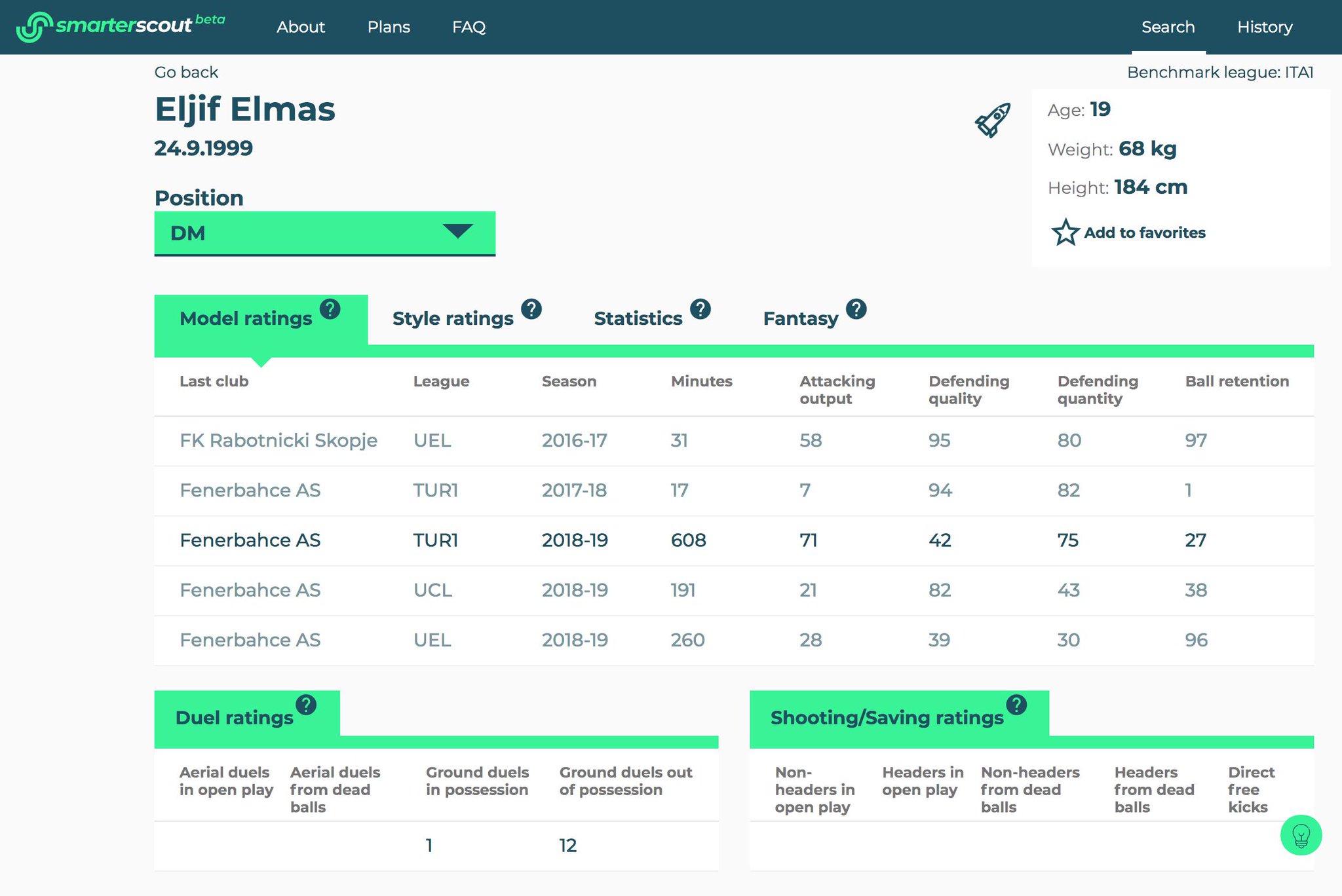This screenshot has width=1342, height=896.
Task: Open the Fantasy tab
Action: tap(800, 319)
